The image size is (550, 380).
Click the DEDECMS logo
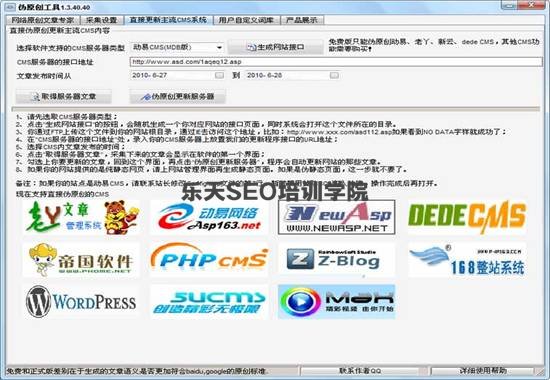click(467, 217)
